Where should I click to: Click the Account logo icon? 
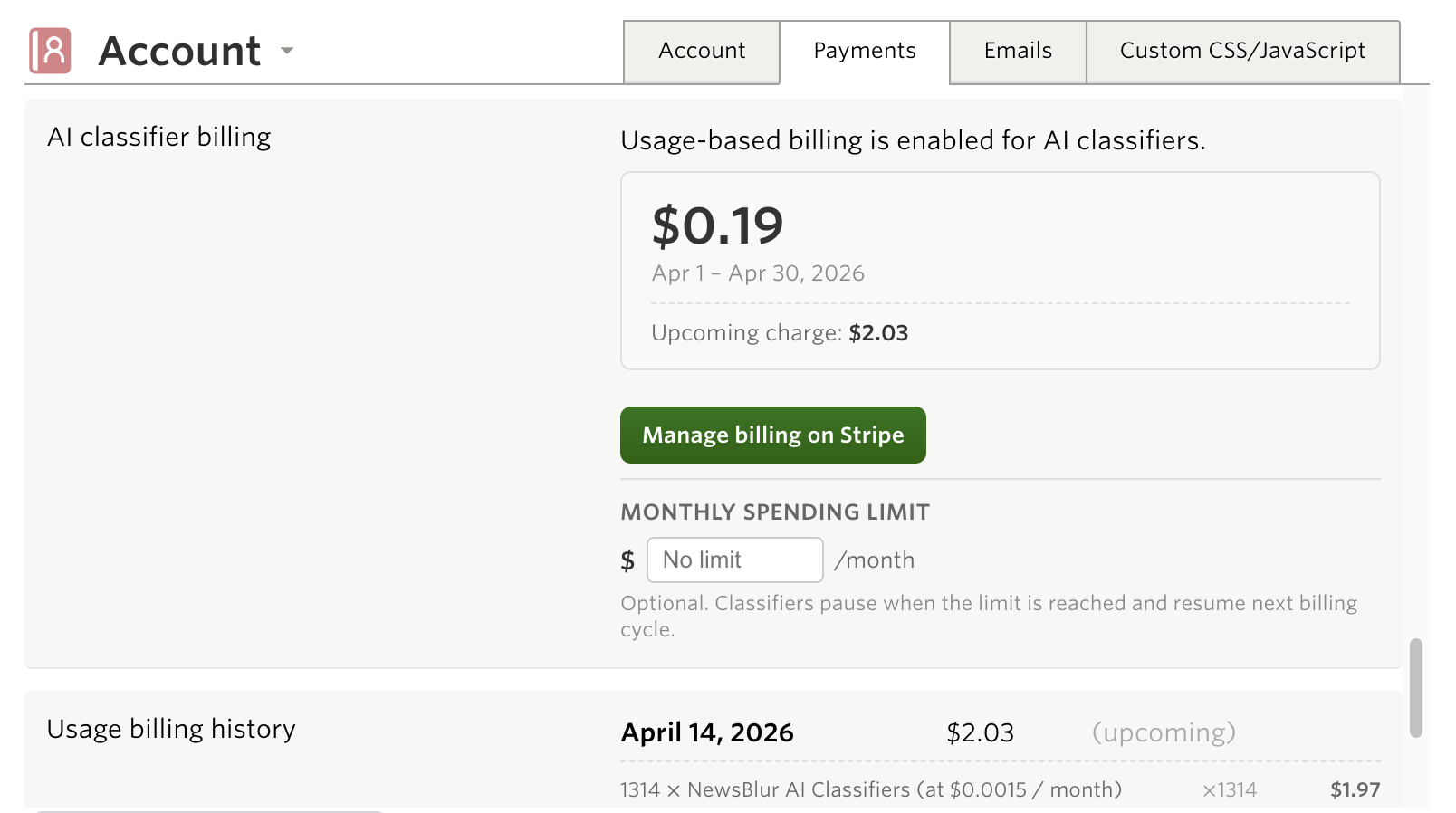(50, 51)
